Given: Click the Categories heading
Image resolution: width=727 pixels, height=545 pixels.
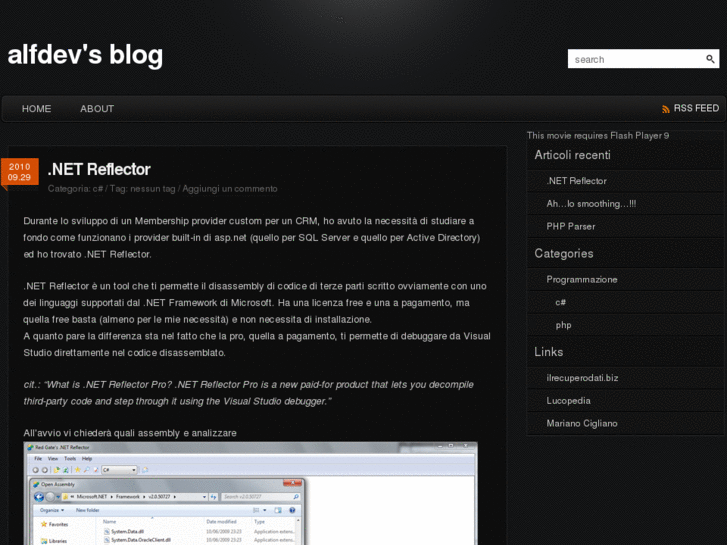Looking at the screenshot, I should coord(564,253).
